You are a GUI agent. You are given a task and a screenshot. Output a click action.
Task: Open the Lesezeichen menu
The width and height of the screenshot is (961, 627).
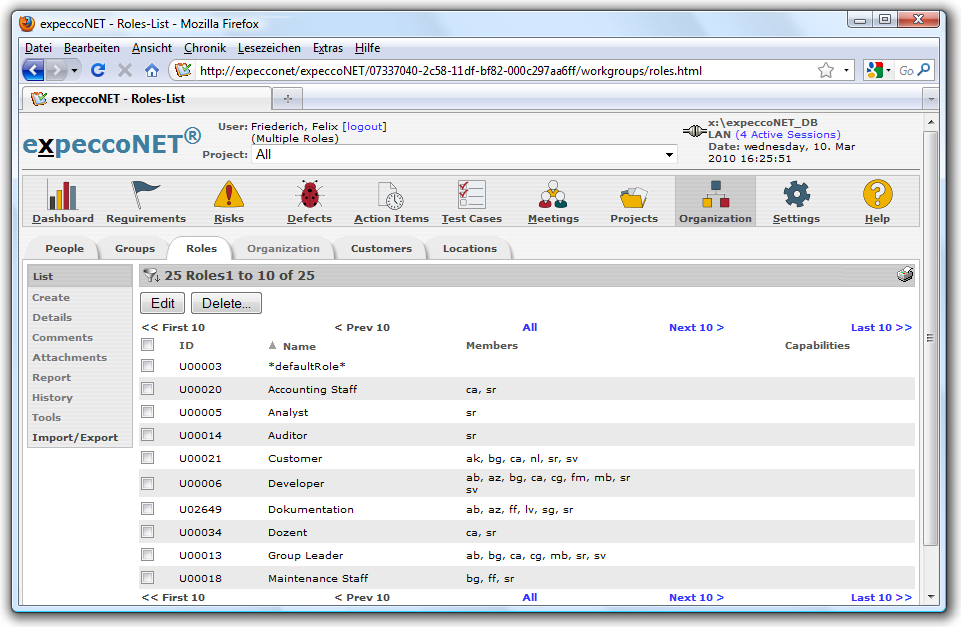pos(269,48)
